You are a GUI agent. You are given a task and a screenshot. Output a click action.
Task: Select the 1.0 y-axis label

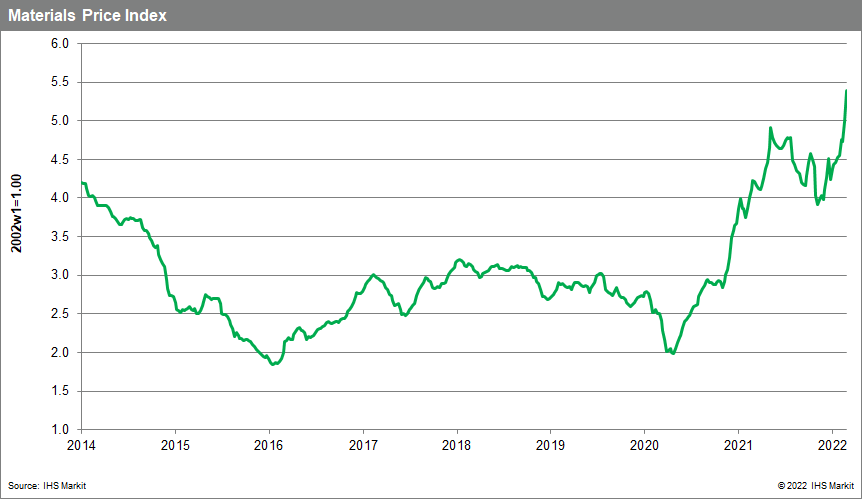tap(59, 430)
